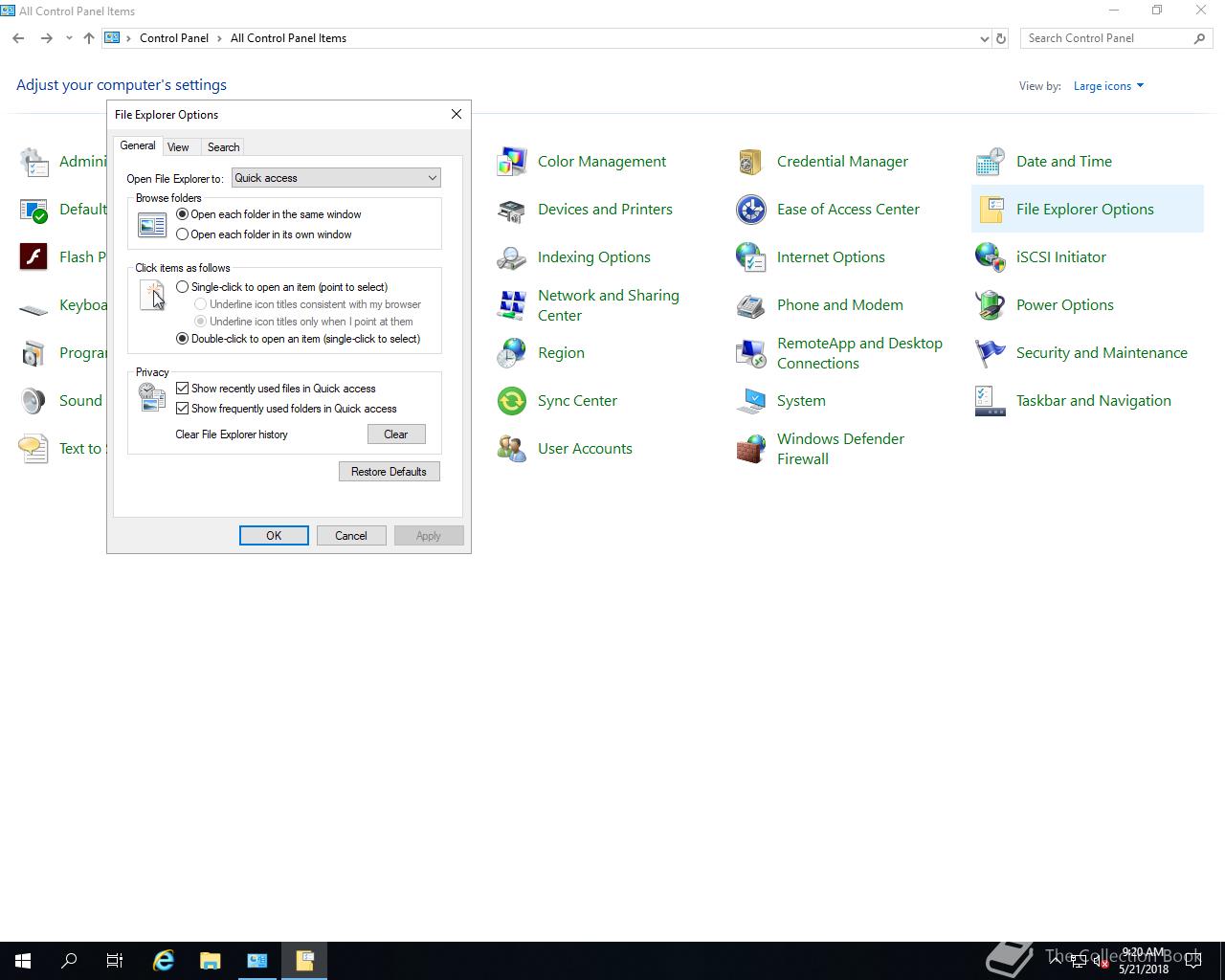Open the Internet Options icon

click(751, 257)
